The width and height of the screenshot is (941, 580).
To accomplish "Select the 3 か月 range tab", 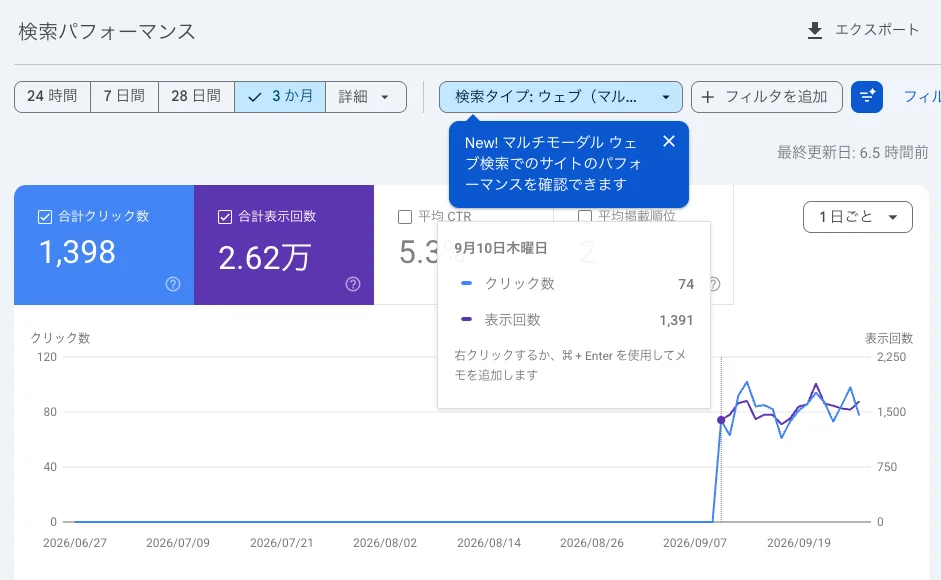I will (x=280, y=97).
